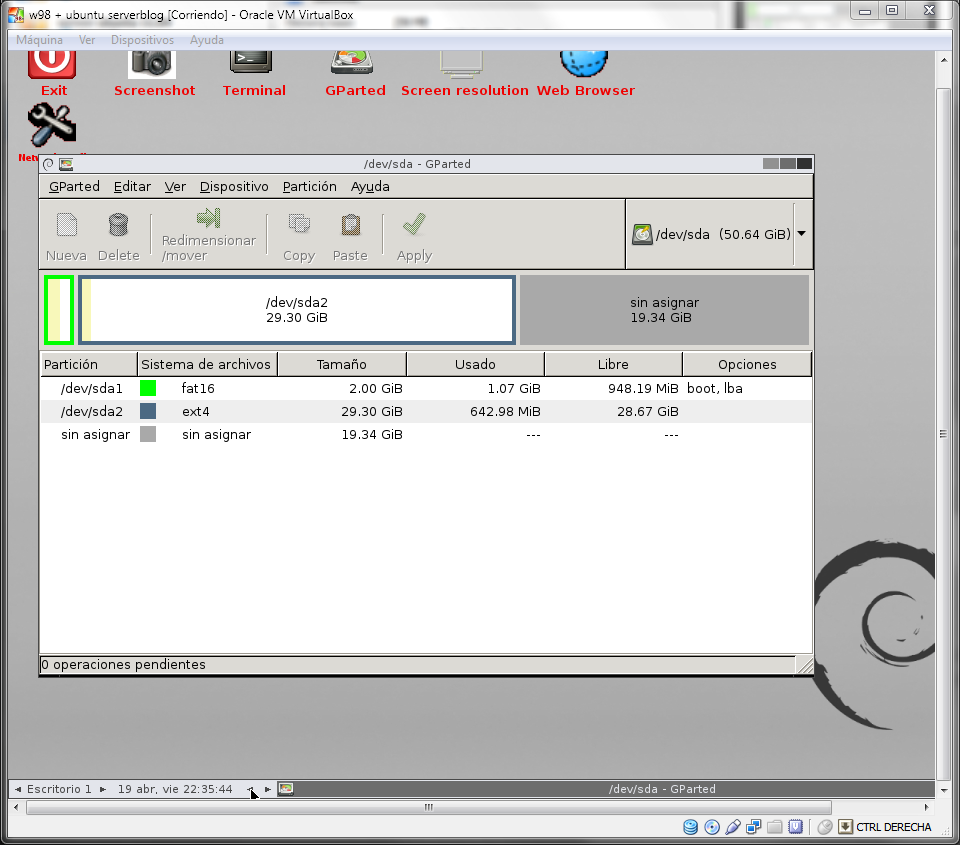The height and width of the screenshot is (845, 960).
Task: Select the /dev/sda2 ext4 row
Action: point(426,411)
